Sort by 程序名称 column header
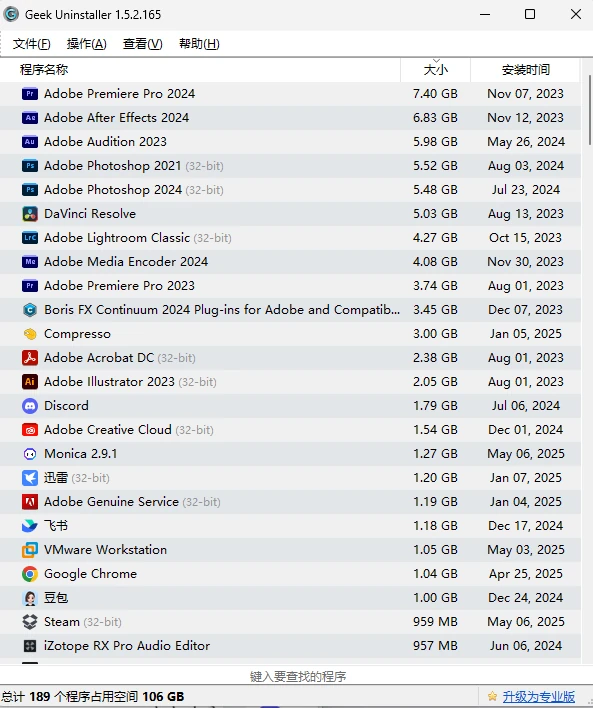Screen dimensions: 593x708 point(200,70)
